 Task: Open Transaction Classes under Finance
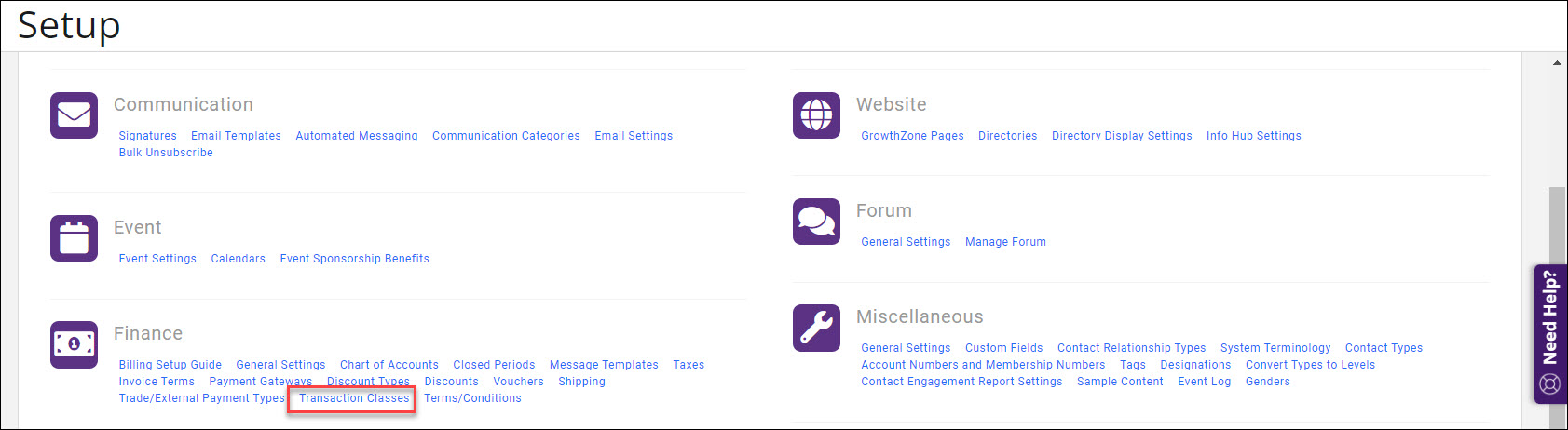point(354,398)
